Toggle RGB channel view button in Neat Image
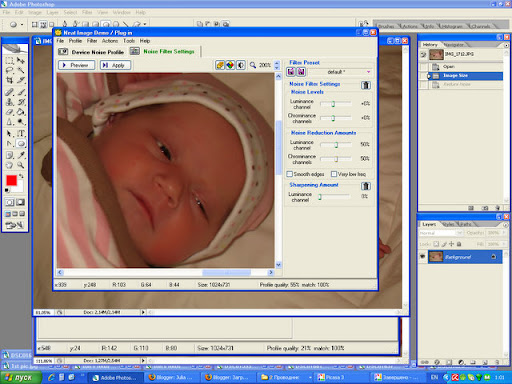The height and width of the screenshot is (384, 512). 230,65
